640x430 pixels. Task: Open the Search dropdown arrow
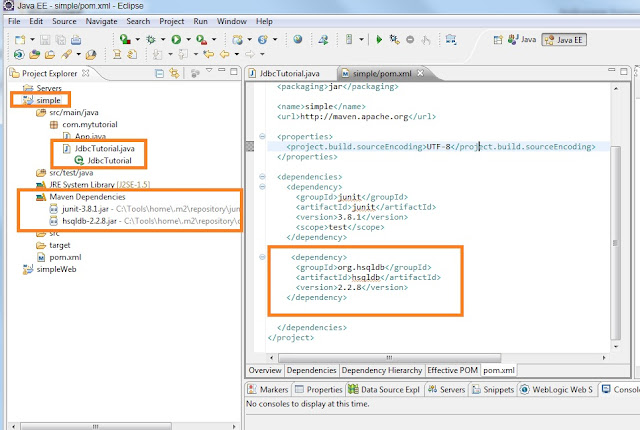(x=78, y=54)
